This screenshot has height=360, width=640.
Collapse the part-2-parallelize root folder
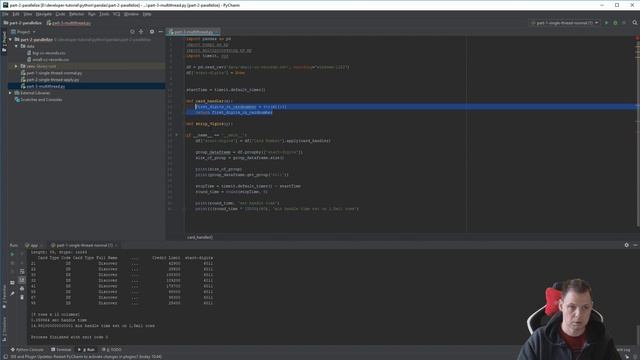click(x=10, y=40)
